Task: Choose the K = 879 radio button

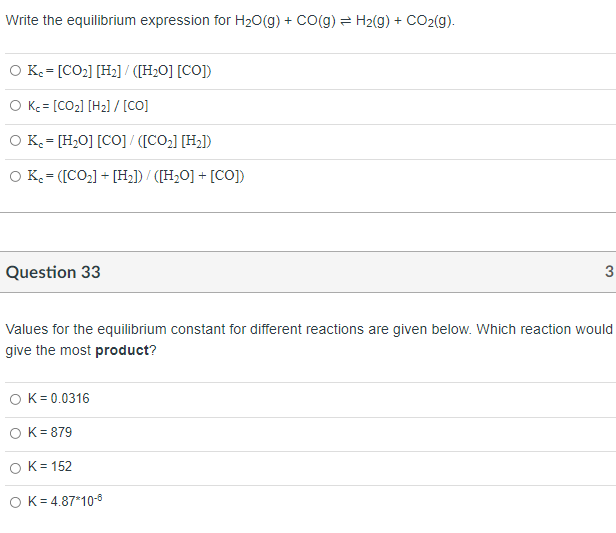Action: (x=15, y=433)
